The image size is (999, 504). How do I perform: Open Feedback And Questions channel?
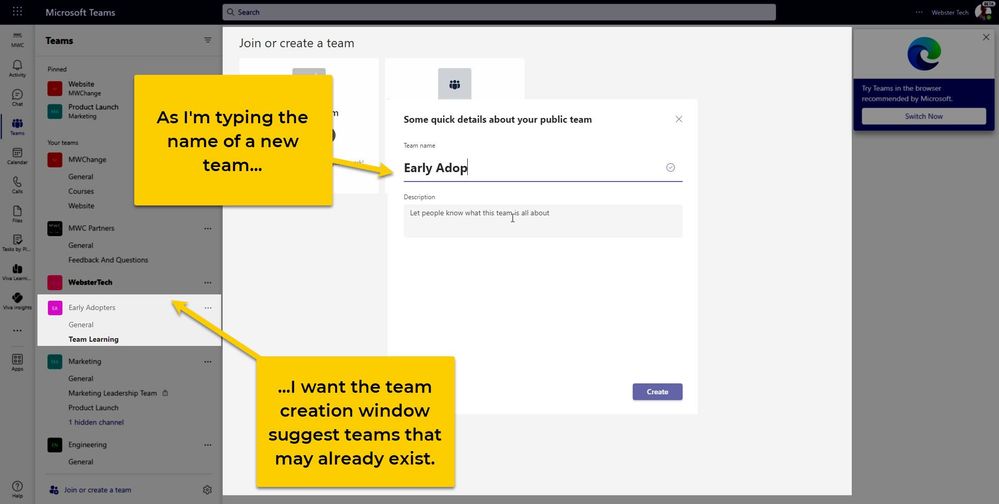[108, 260]
